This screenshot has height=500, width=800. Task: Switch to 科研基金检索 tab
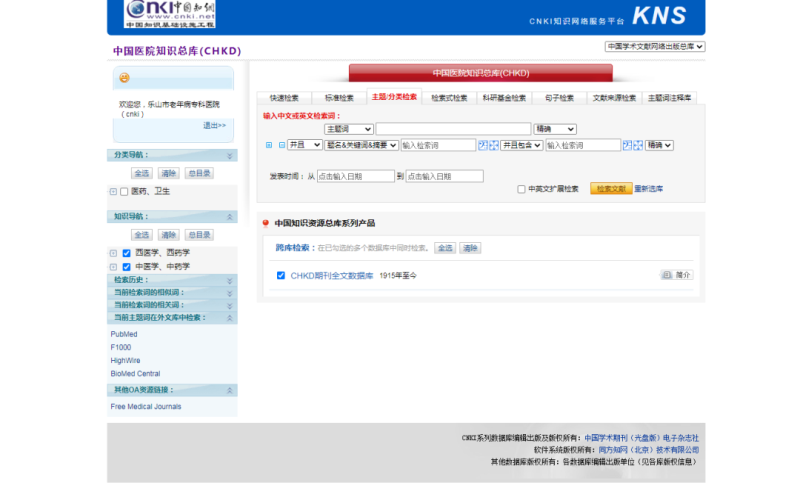pyautogui.click(x=504, y=98)
